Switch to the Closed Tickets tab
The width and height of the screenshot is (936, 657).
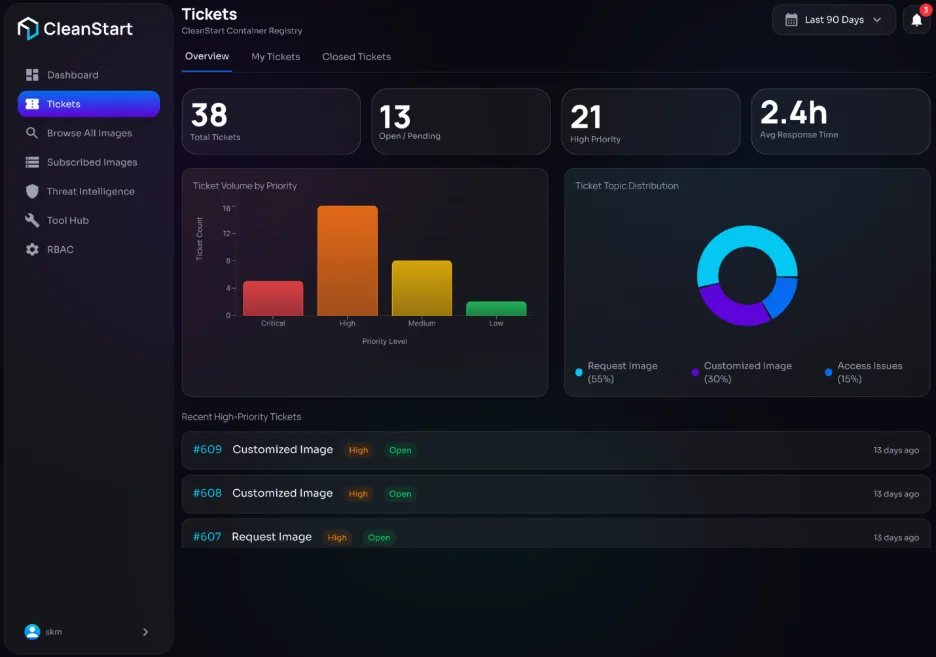tap(356, 57)
